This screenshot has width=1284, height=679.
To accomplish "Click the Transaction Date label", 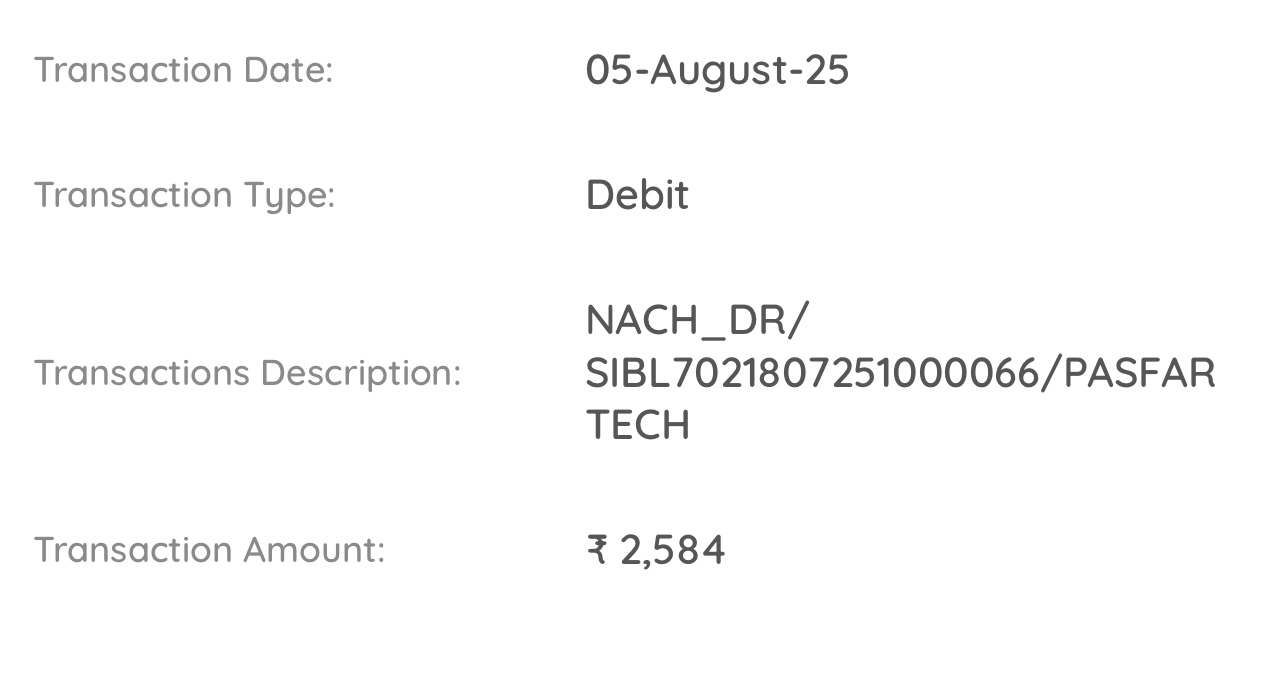I will [x=183, y=70].
